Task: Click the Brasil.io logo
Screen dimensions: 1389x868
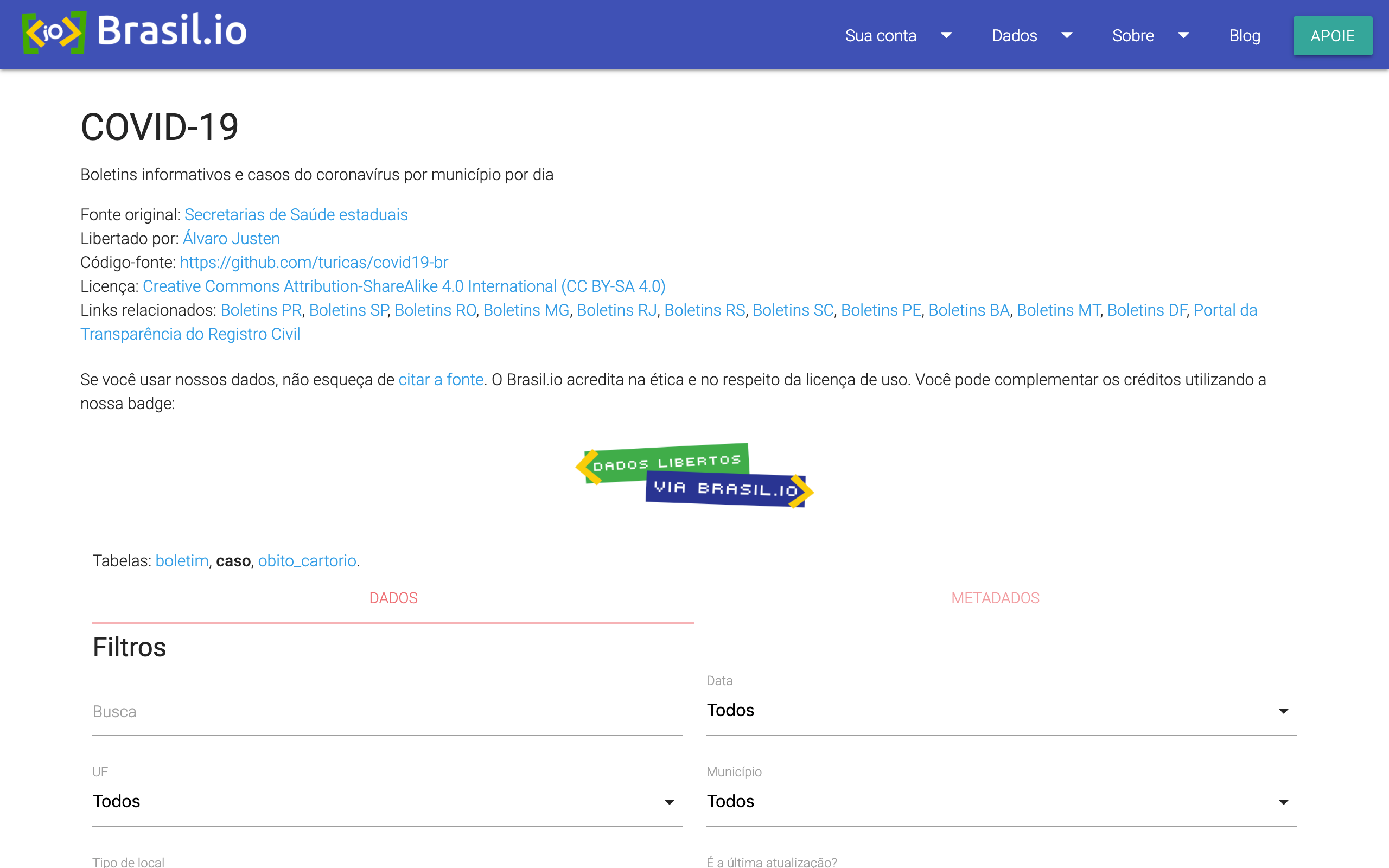Action: (135, 33)
